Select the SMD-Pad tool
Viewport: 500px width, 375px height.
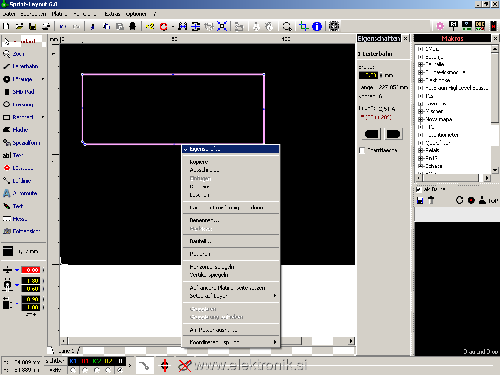(x=19, y=92)
